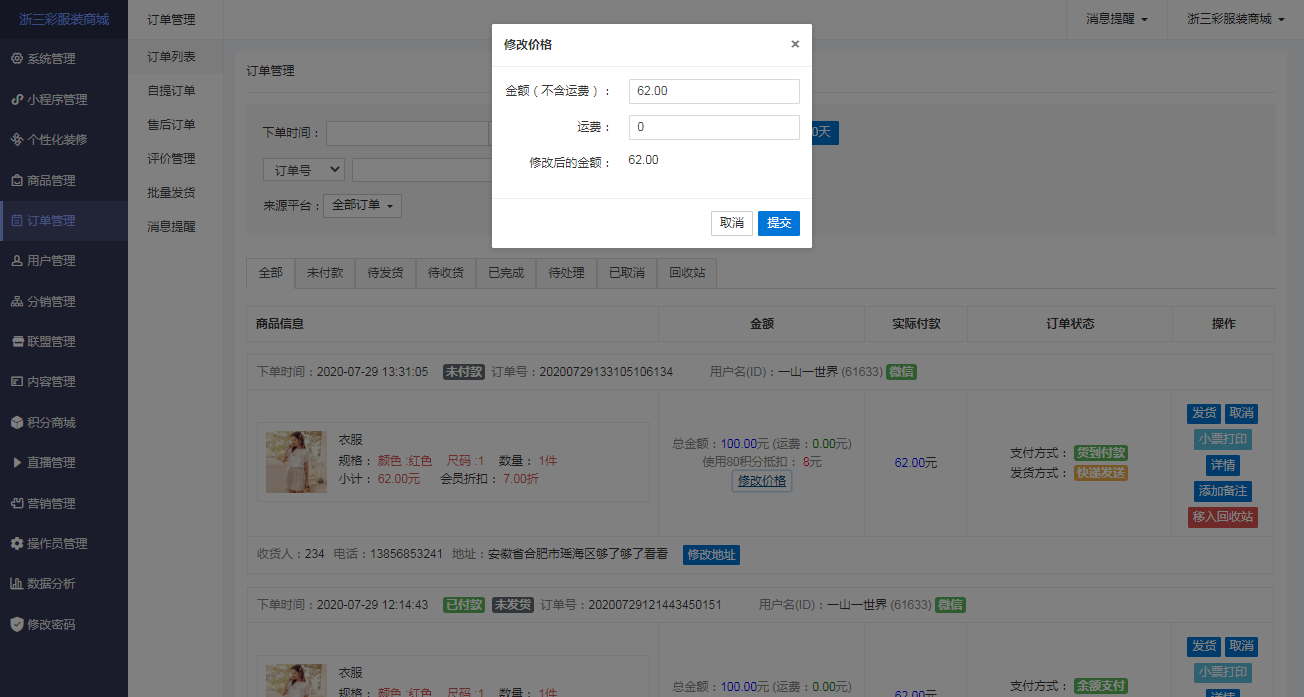The width and height of the screenshot is (1304, 697).
Task: Click 修改地址 button for the first order
Action: pyautogui.click(x=711, y=554)
